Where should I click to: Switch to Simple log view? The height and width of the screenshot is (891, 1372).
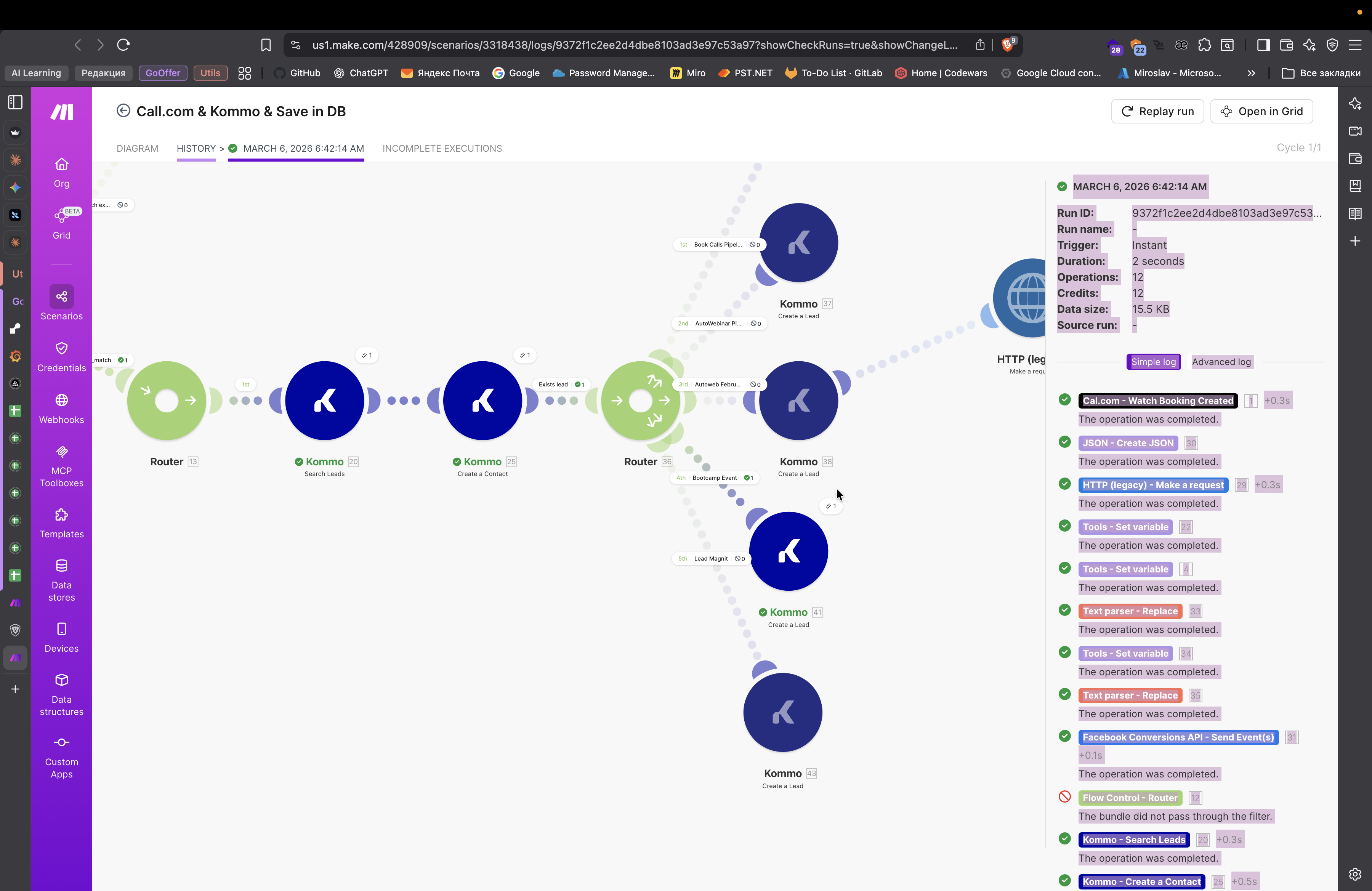[x=1153, y=362]
